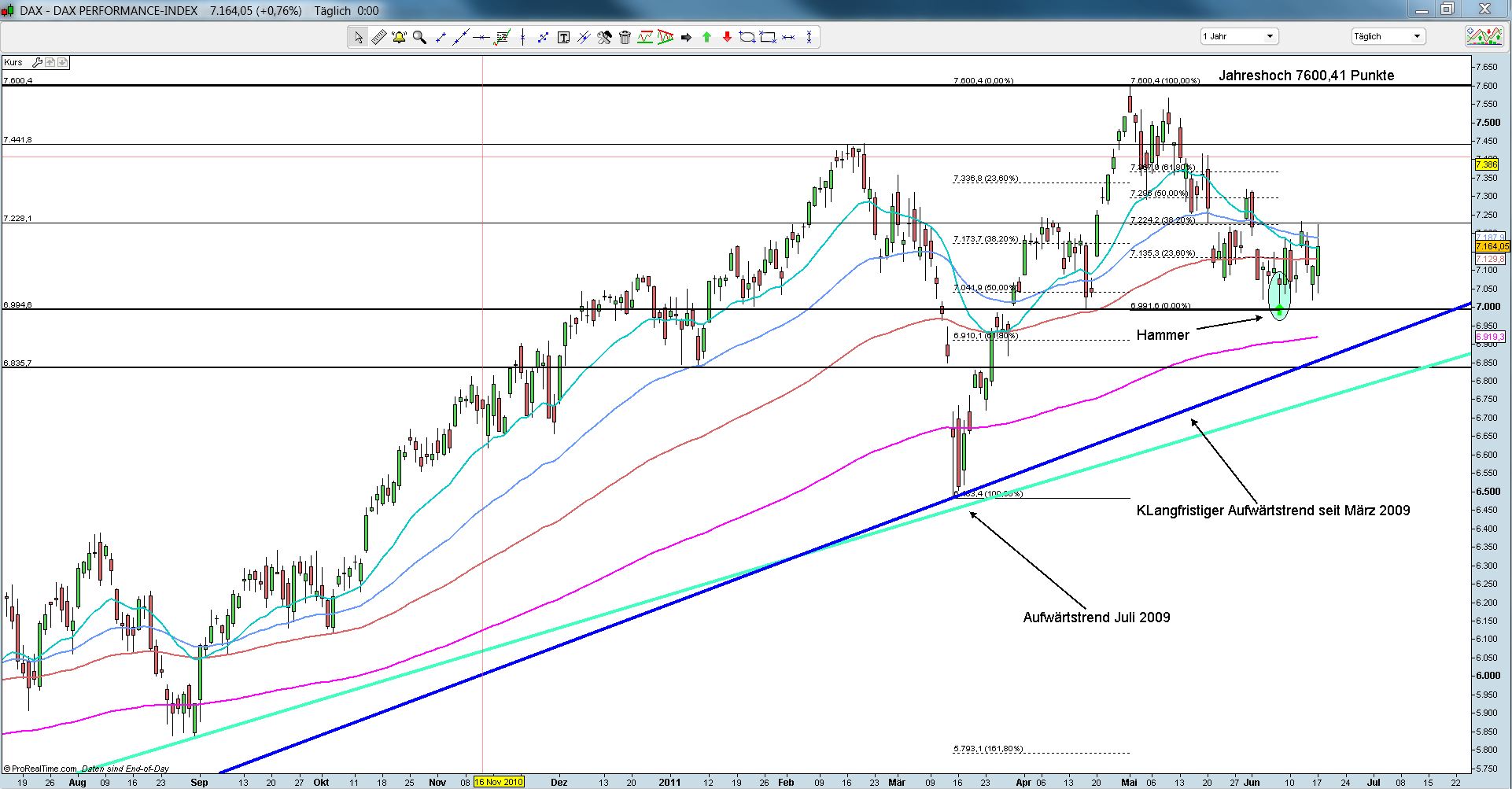Image resolution: width=1512 pixels, height=789 pixels.
Task: Toggle the mouse pointer selection mode
Action: [x=359, y=37]
